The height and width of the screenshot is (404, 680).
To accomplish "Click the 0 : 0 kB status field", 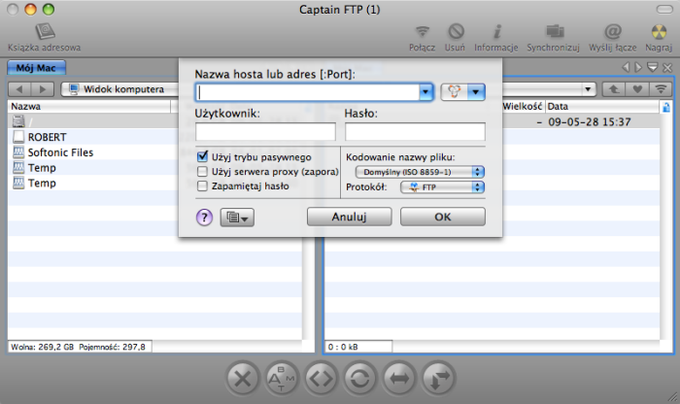I will pos(358,347).
